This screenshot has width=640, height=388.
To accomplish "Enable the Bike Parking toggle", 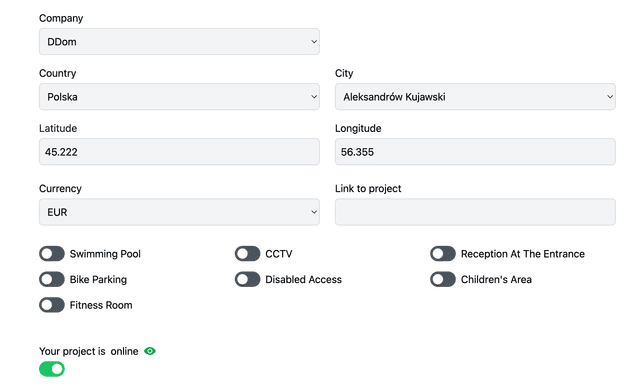I will (52, 279).
